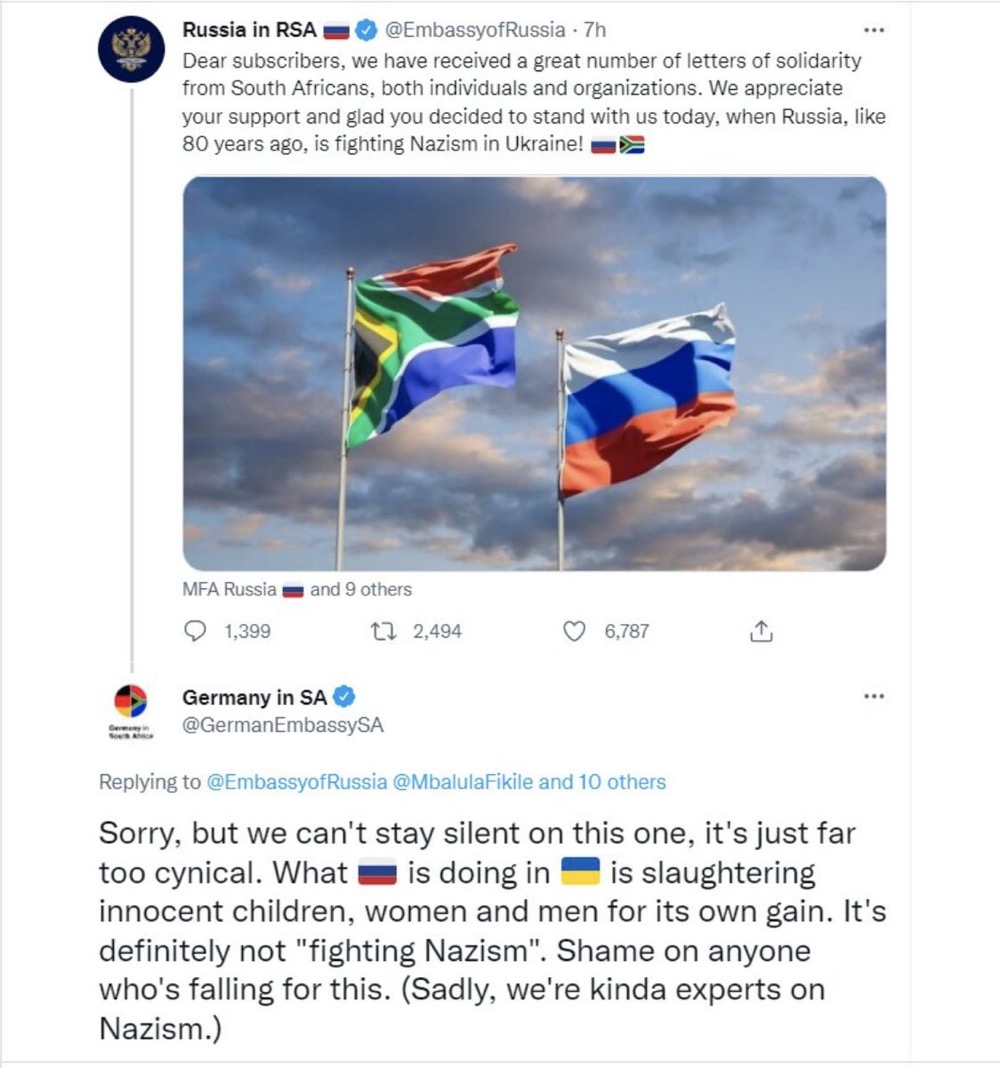1000x1068 pixels.
Task: Open the Russia in RSA display name
Action: 249,30
